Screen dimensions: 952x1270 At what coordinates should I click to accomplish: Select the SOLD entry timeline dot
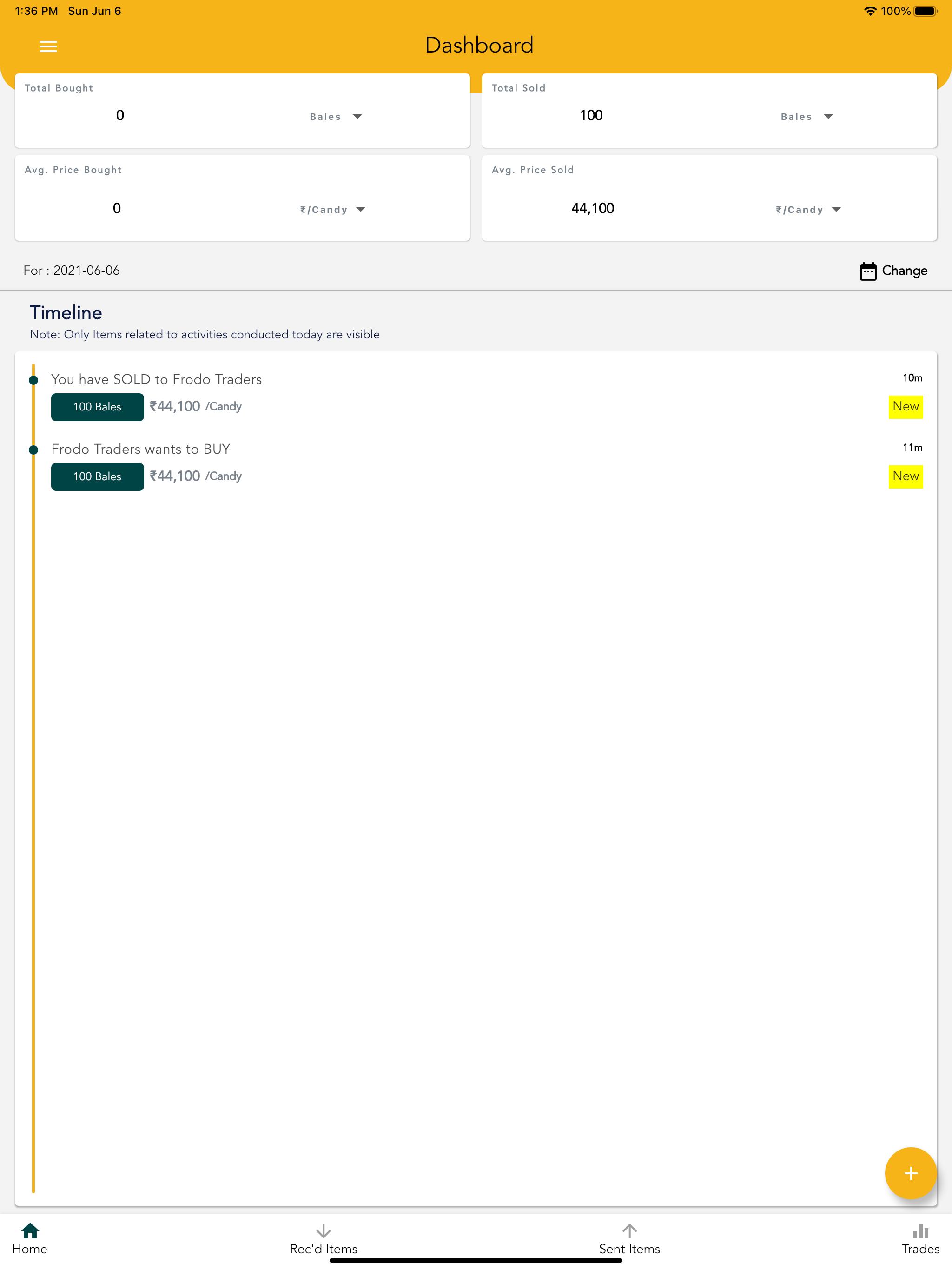[x=33, y=380]
